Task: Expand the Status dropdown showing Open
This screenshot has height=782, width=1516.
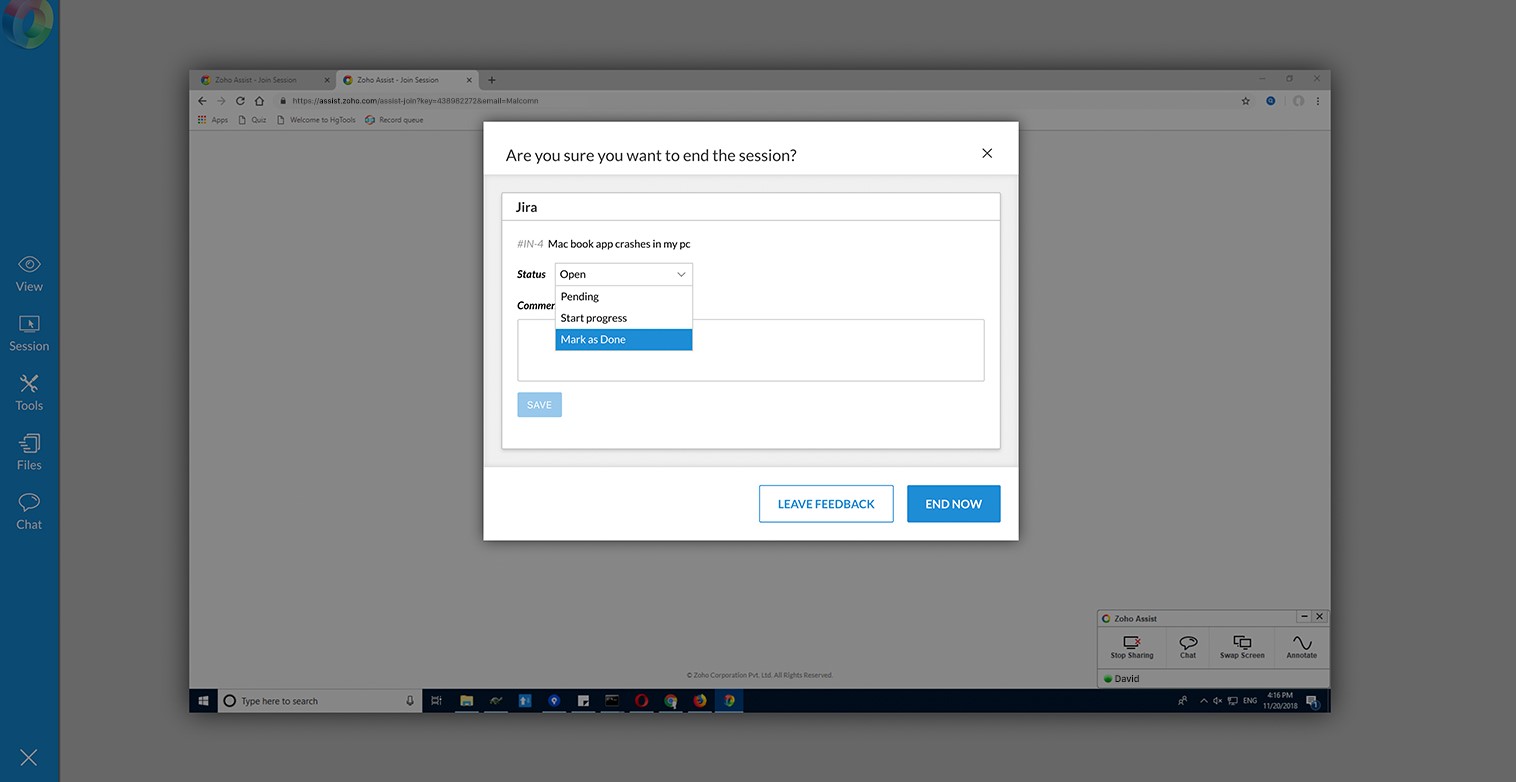Action: (x=623, y=274)
